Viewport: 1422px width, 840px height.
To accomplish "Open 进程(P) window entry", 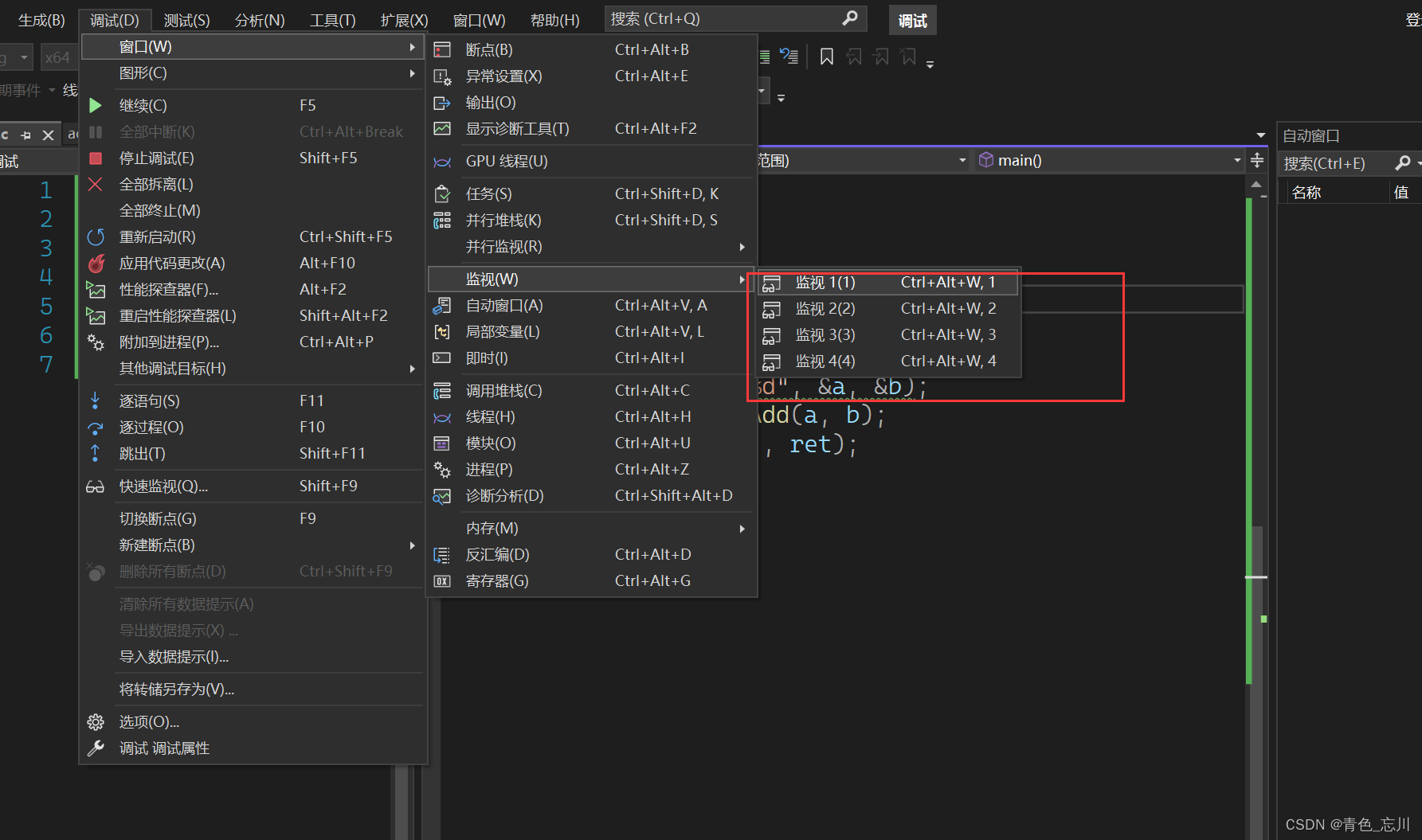I will coord(591,469).
